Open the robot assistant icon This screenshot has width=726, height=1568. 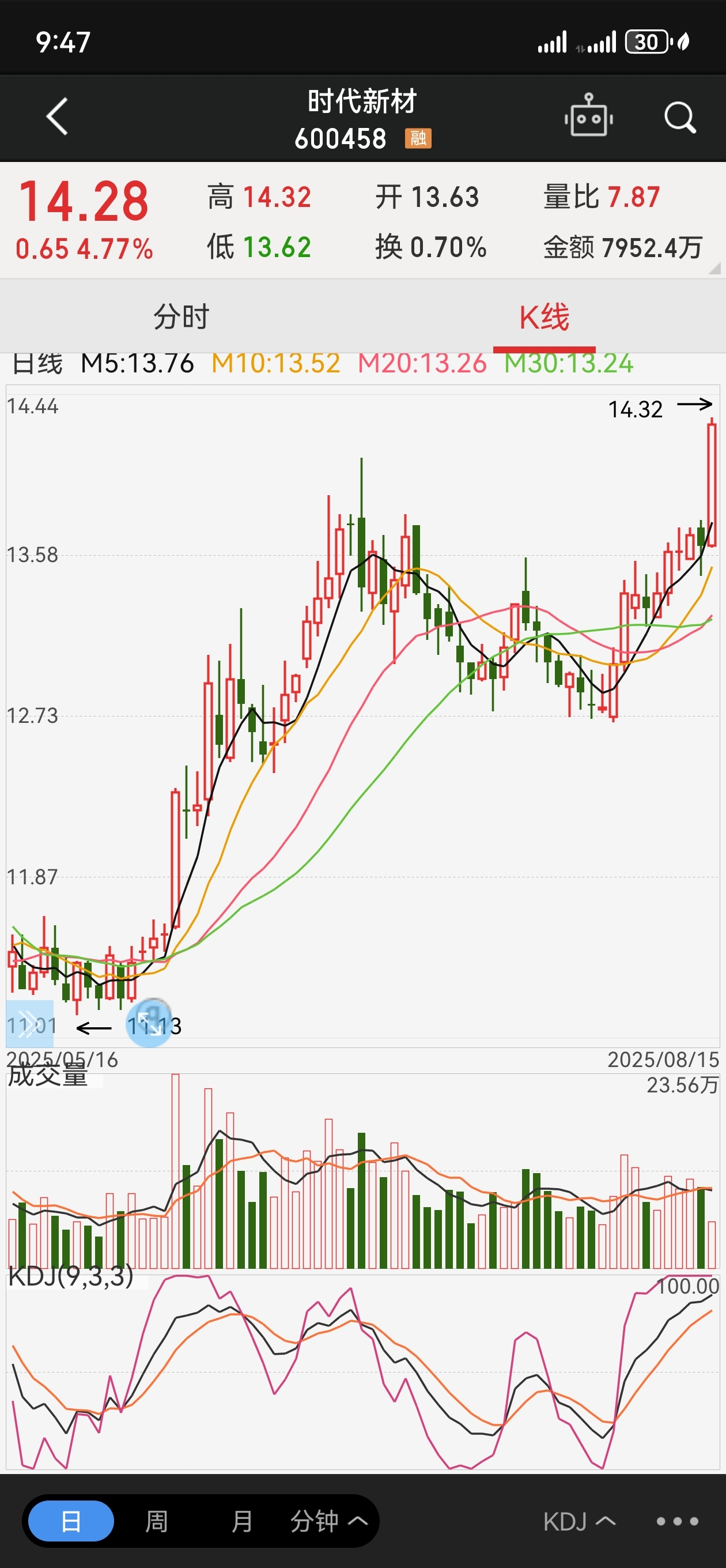[588, 115]
